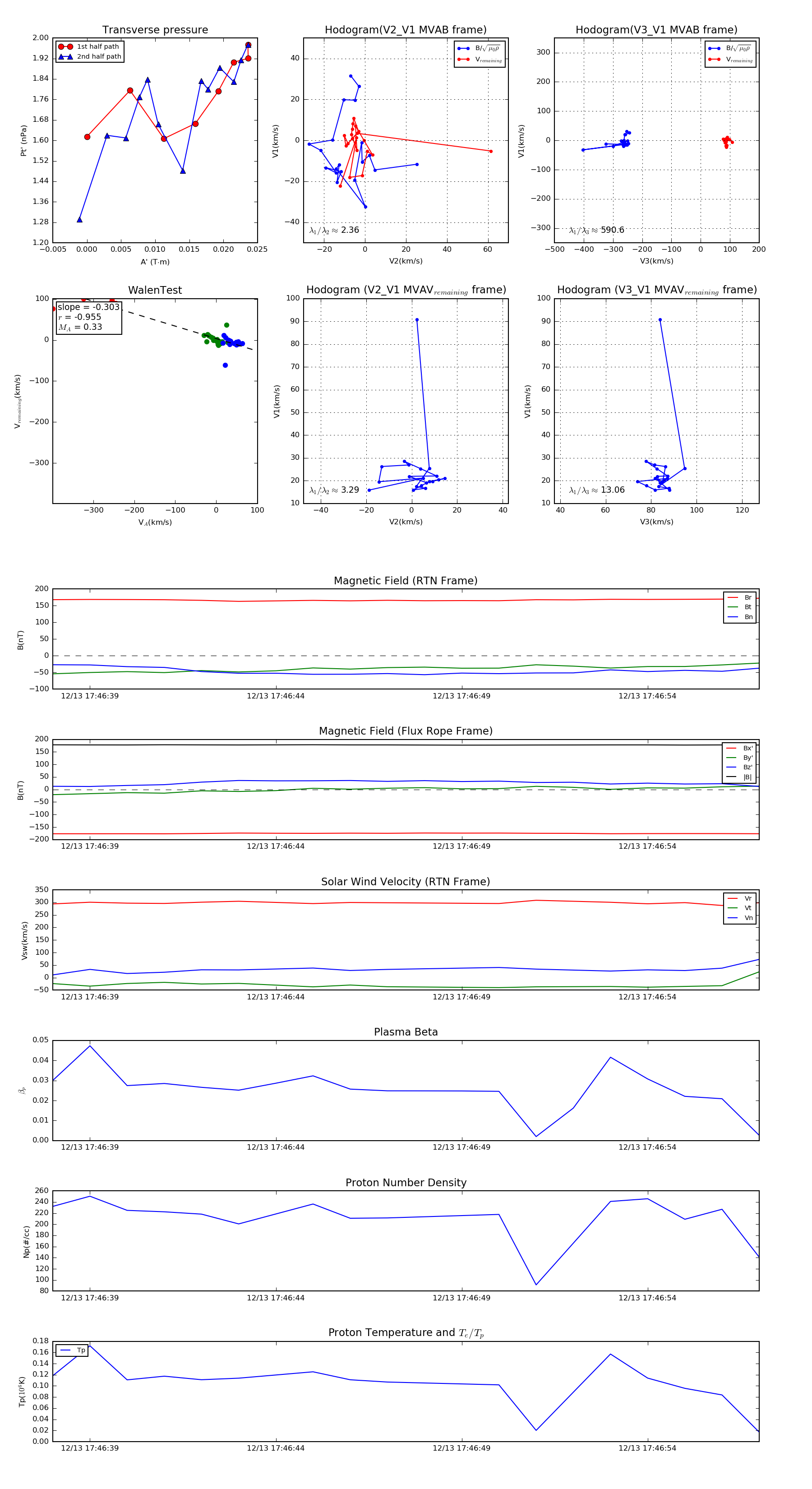
Task: Click "12/13 17:46:54" tick under Proton Temperature plot
Action: tap(647, 1448)
